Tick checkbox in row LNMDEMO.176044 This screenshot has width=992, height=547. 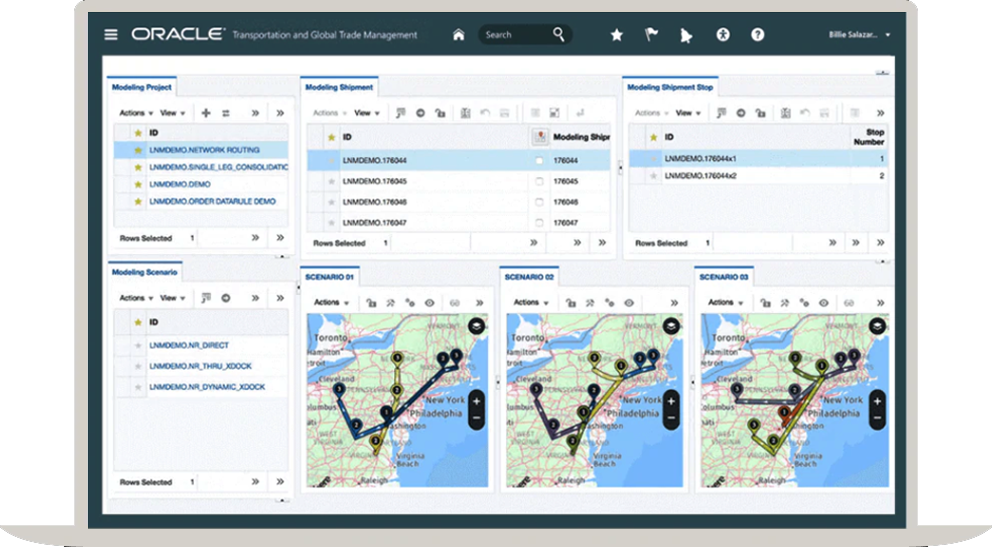tap(539, 161)
